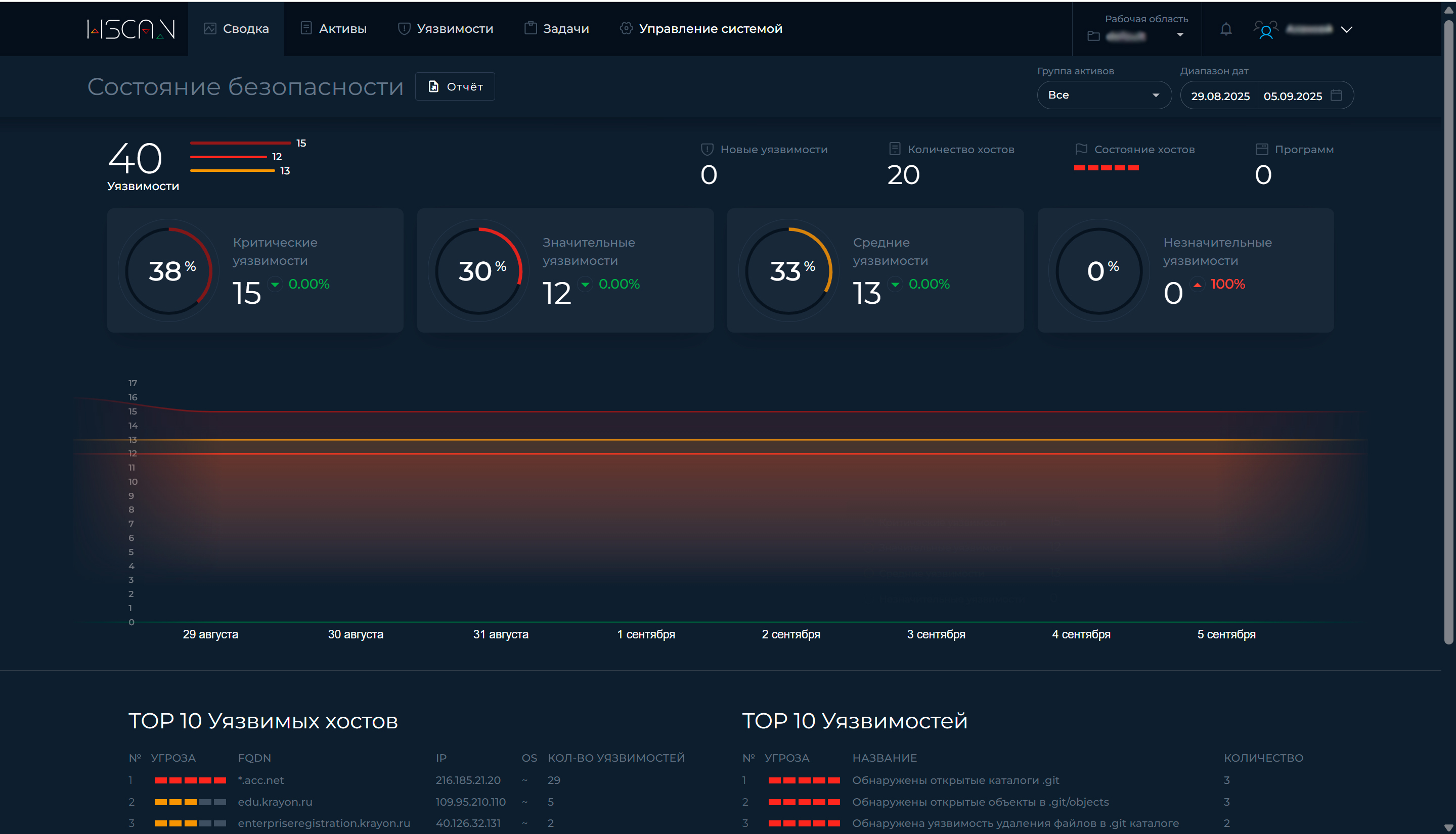1456x834 pixels.
Task: Open the date range calendar icon
Action: 1336,95
